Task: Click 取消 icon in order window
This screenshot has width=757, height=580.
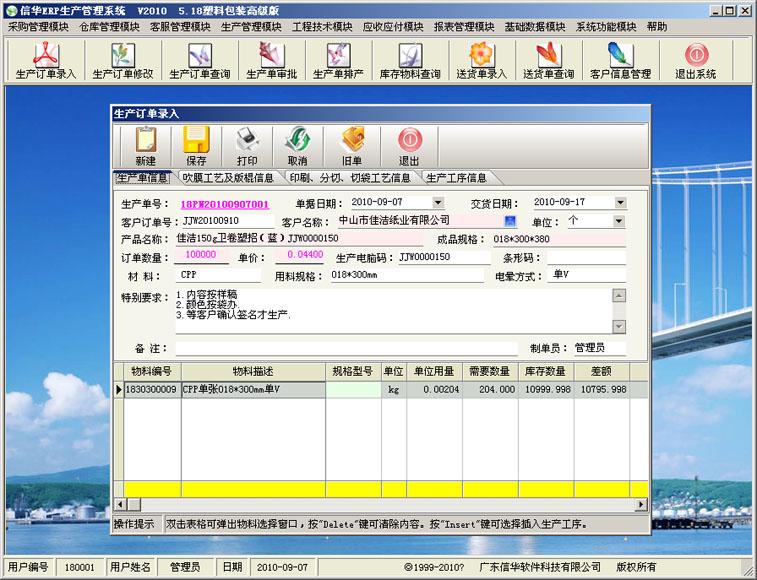Action: 298,146
